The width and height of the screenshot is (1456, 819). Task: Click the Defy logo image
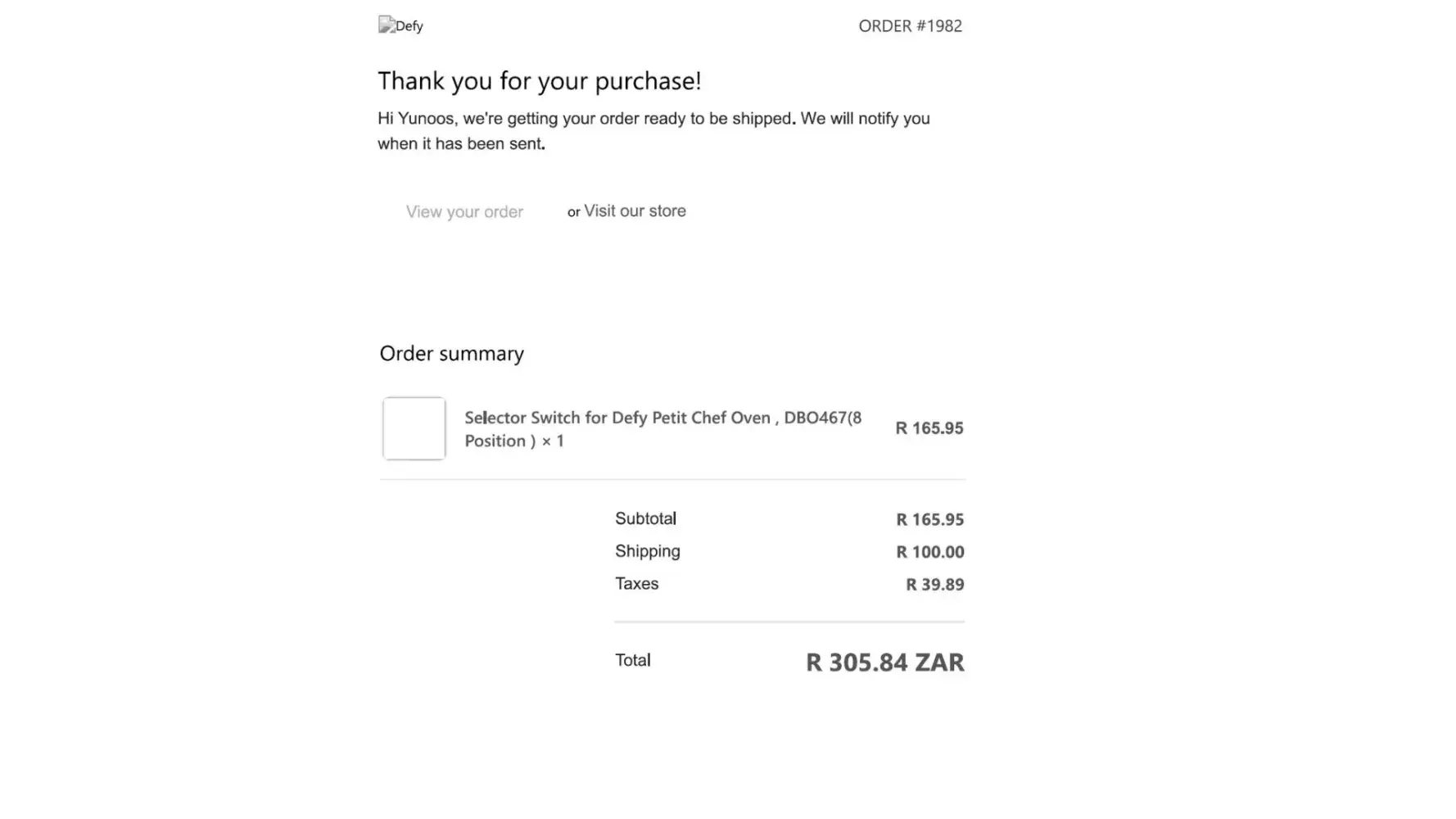[400, 25]
